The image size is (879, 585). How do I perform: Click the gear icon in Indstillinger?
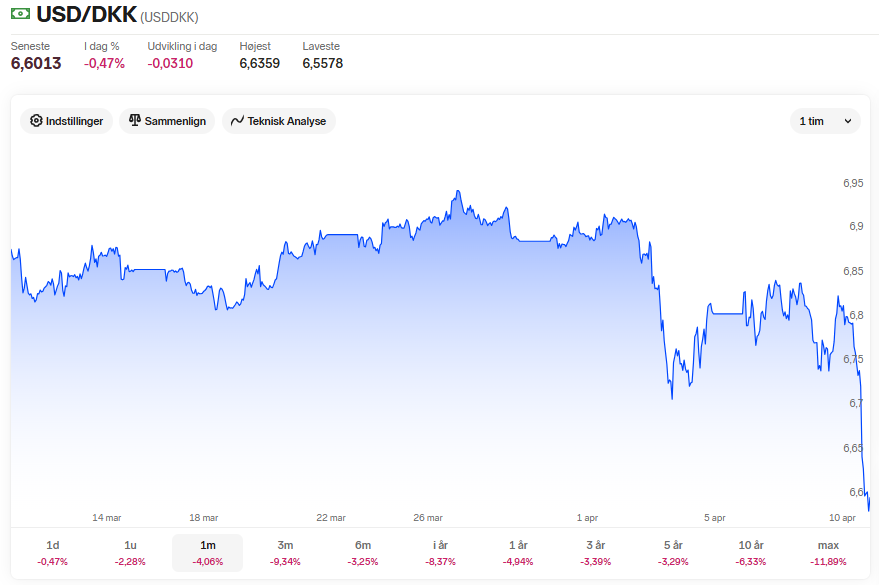(x=36, y=120)
